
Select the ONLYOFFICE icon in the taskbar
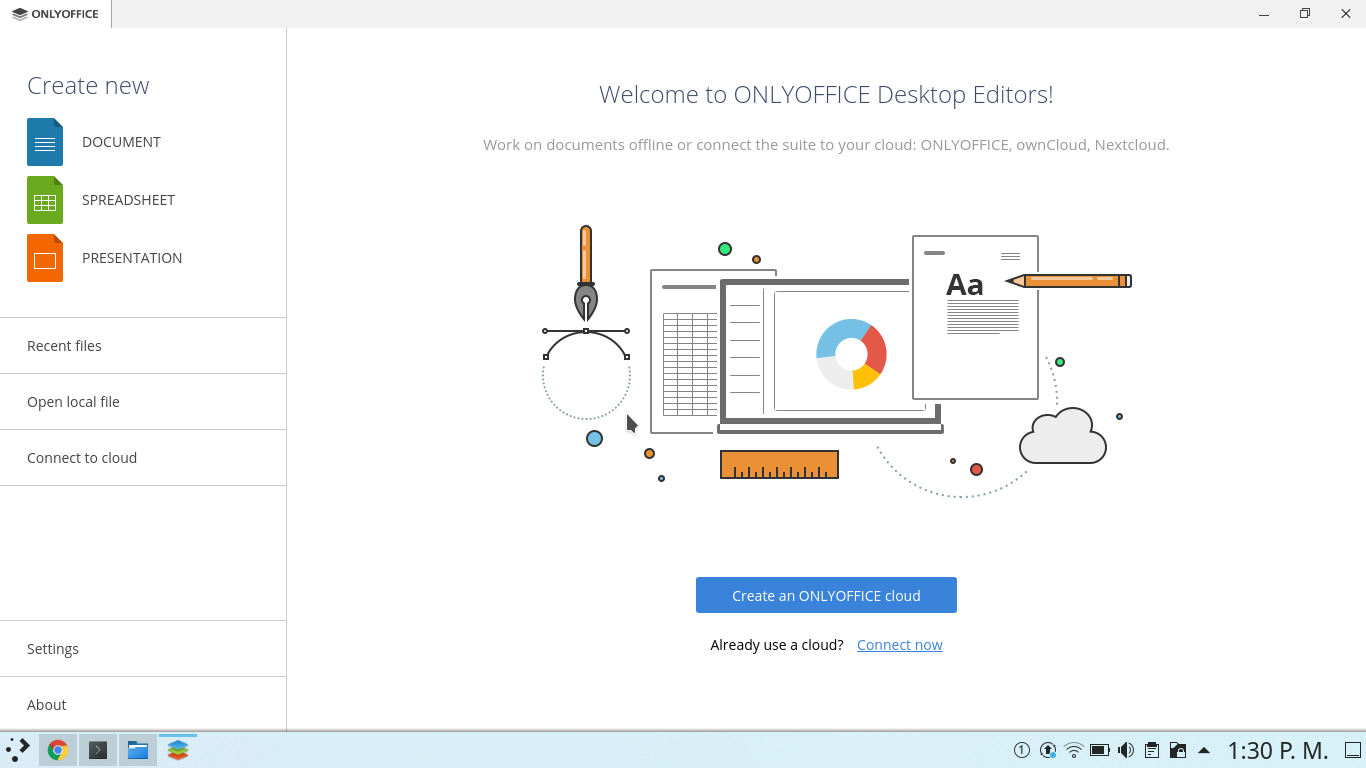tap(177, 749)
